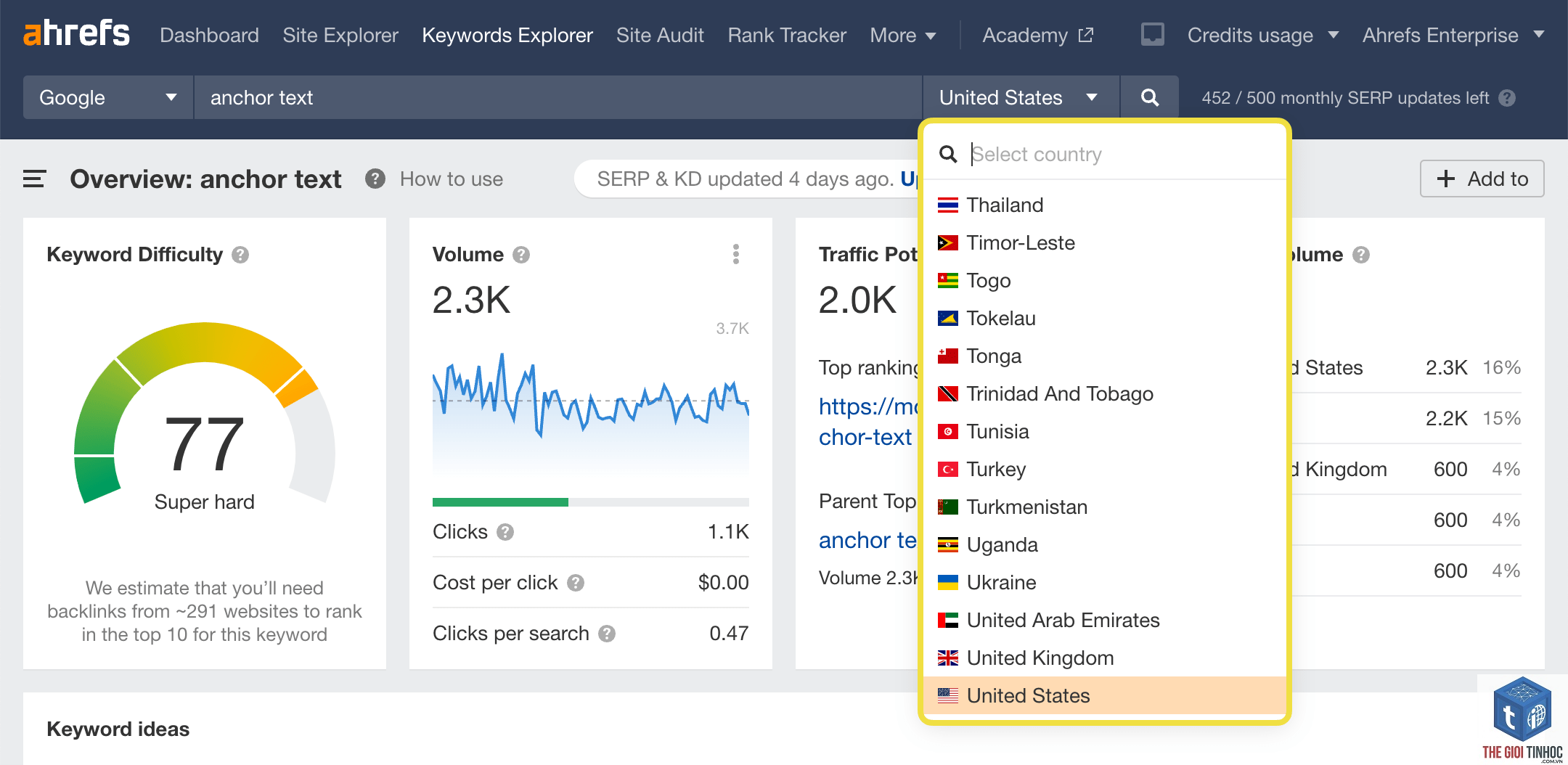
Task: Click help icon for monthly SERP updates
Action: (1507, 98)
